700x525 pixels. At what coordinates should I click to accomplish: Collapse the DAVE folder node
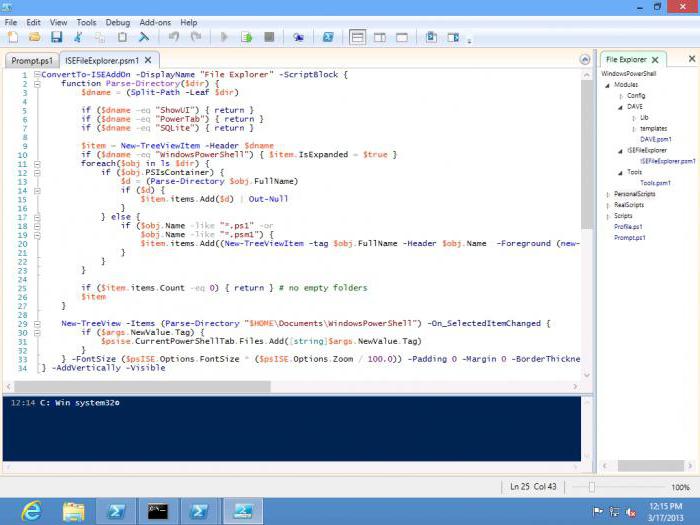(620, 107)
